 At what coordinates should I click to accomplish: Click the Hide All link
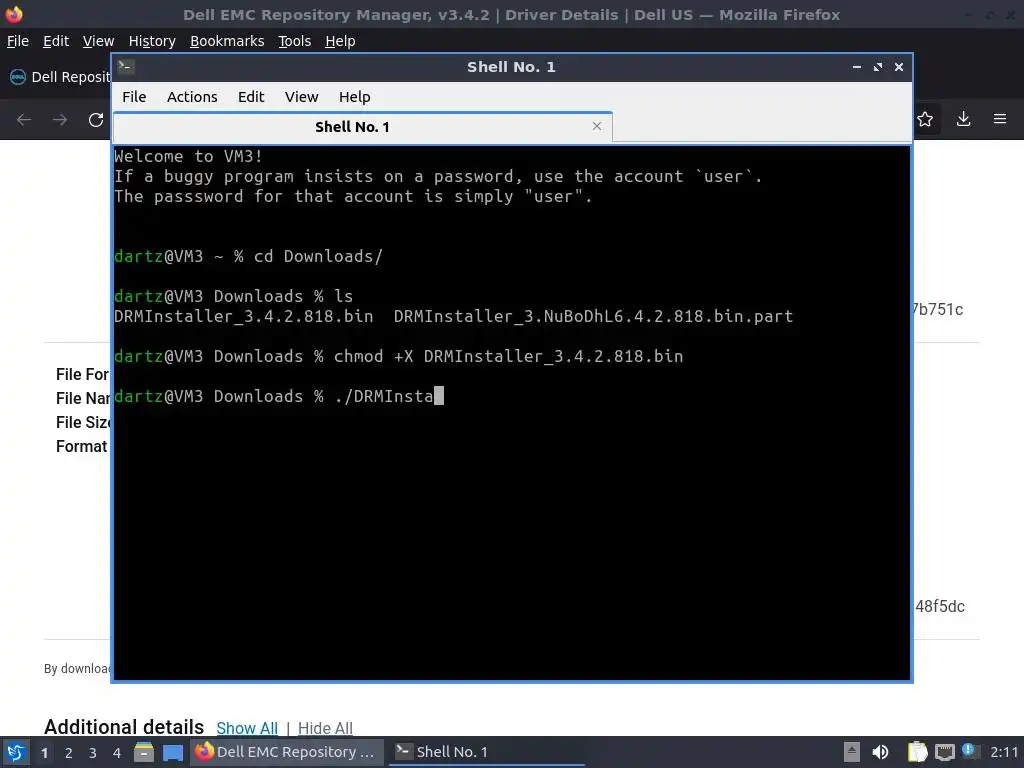[325, 728]
